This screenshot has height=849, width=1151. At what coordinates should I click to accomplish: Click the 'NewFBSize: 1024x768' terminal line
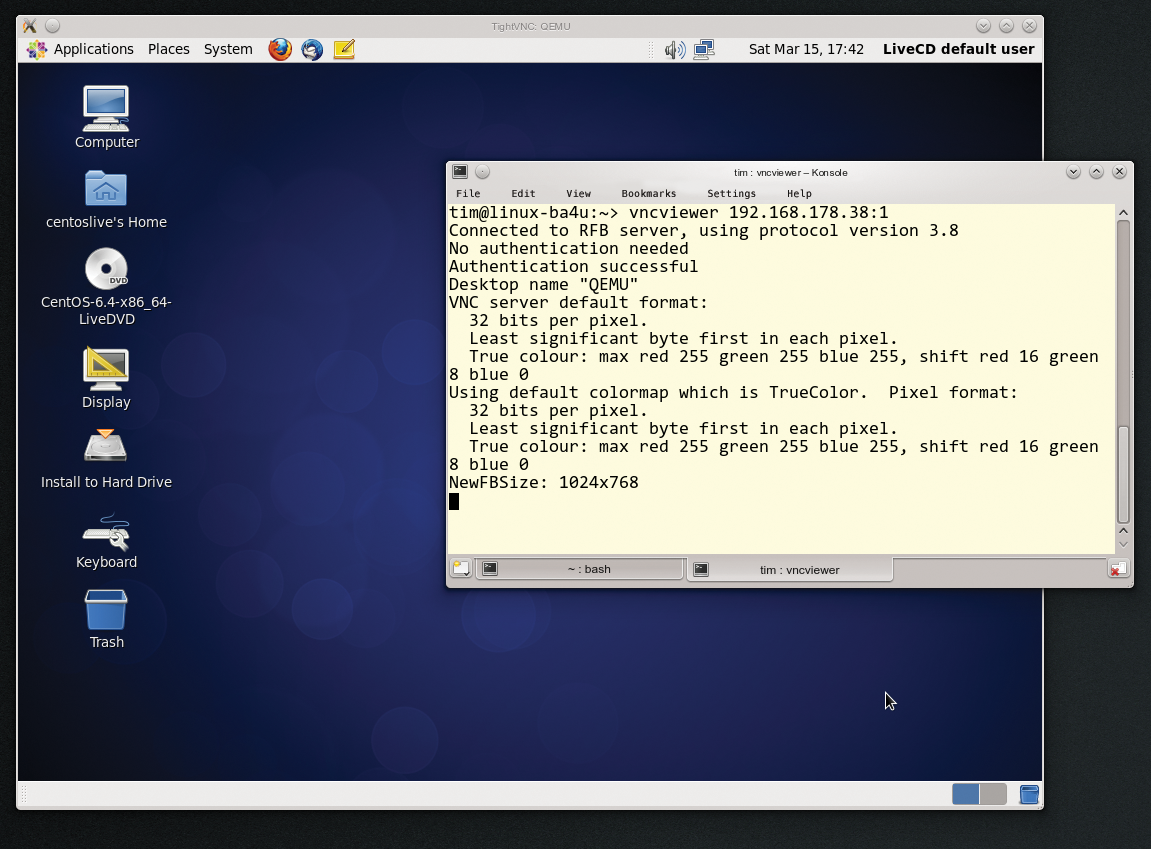[x=543, y=483]
